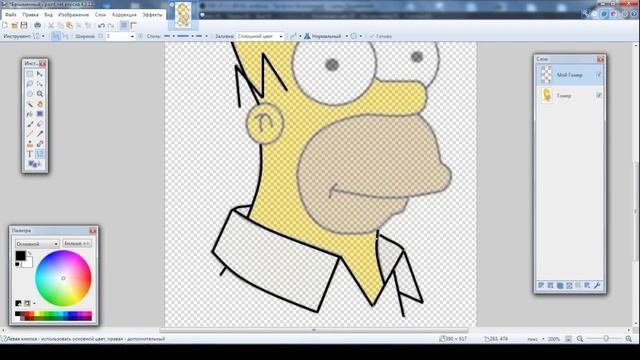Image resolution: width=640 pixels, height=360 pixels.
Task: Add a new layer in Layers panel
Action: (541, 285)
